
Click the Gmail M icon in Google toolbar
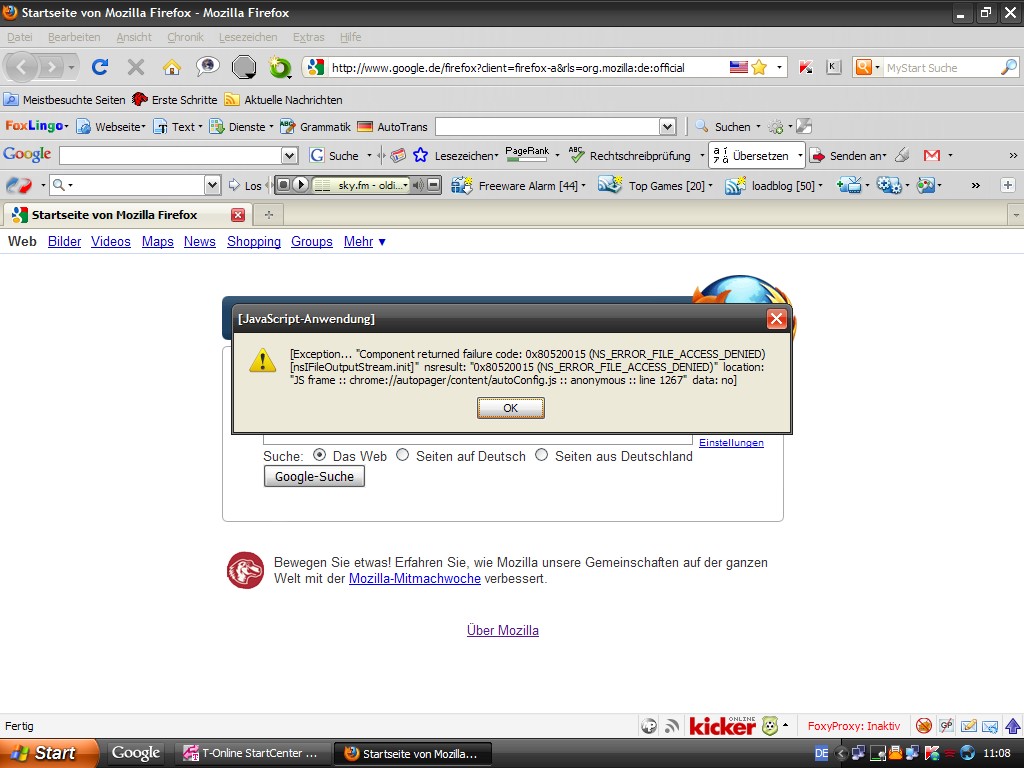point(932,155)
